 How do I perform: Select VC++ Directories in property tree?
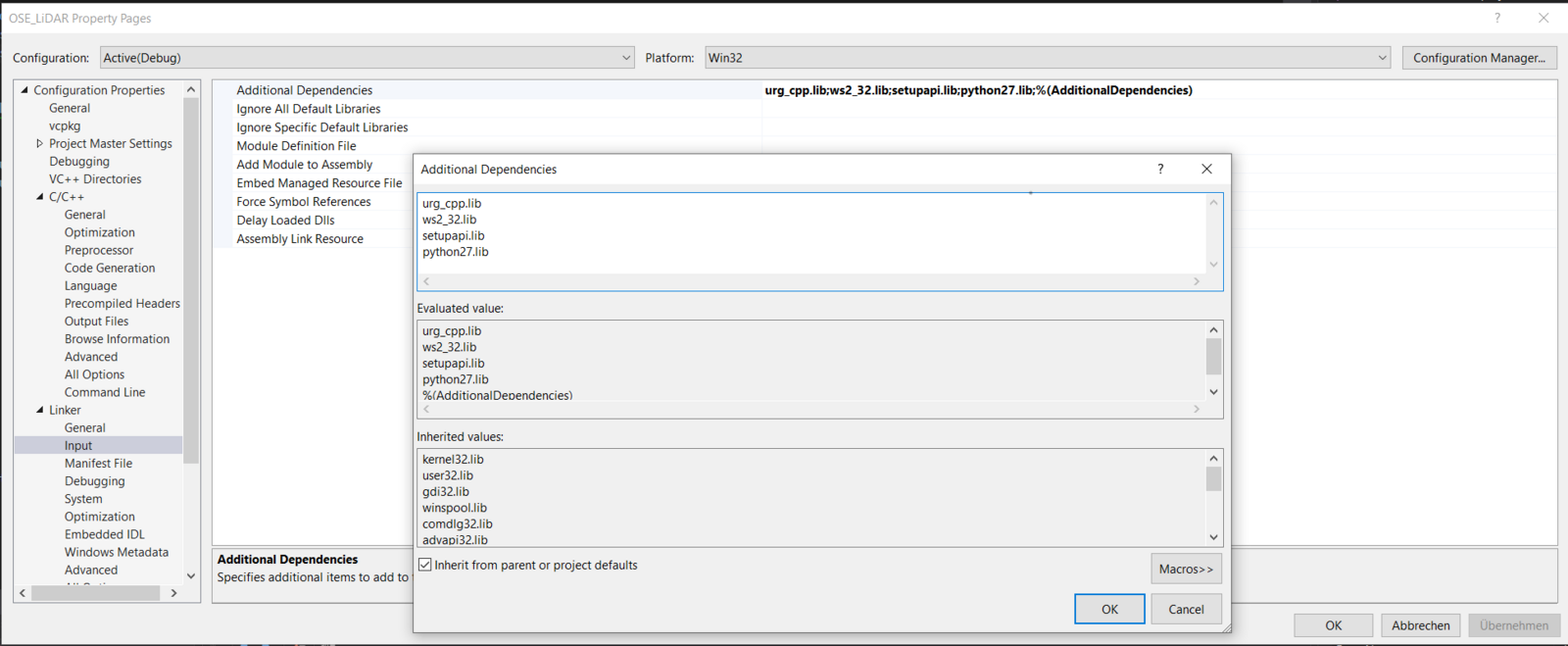pyautogui.click(x=95, y=179)
